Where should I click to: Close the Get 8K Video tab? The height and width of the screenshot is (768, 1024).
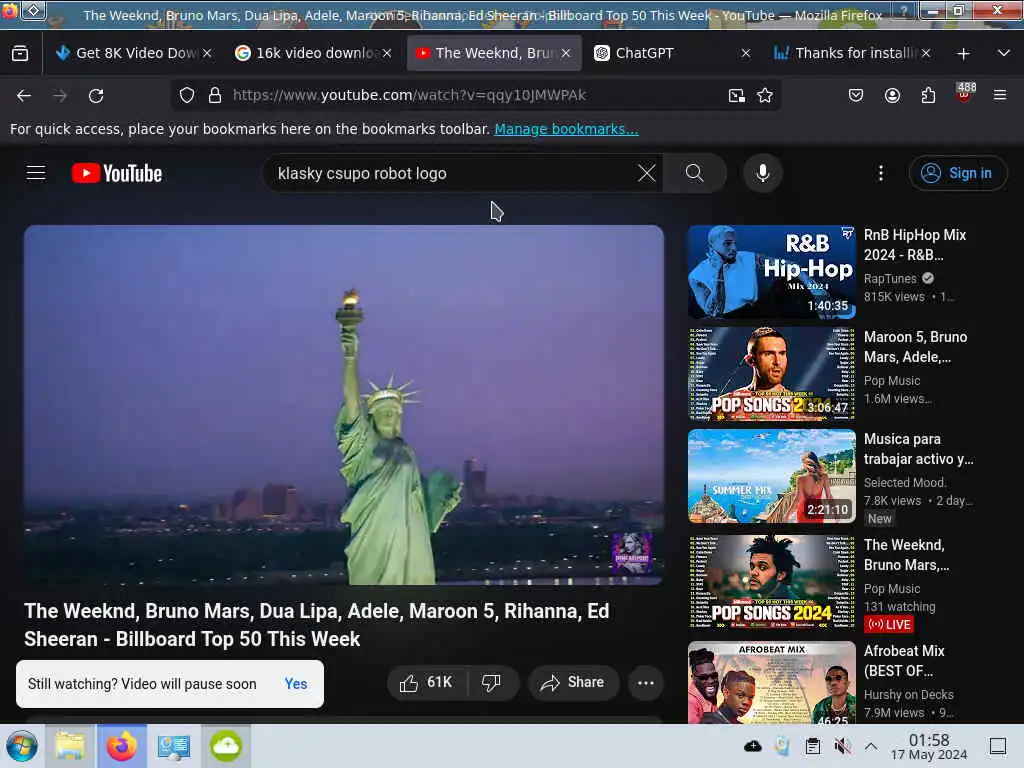click(x=207, y=54)
